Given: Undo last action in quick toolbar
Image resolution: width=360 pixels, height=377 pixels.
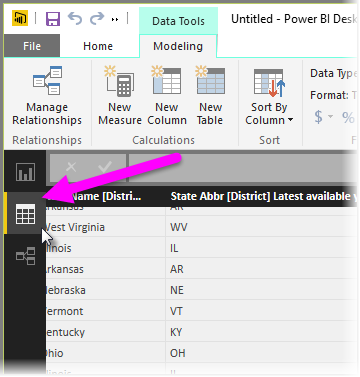Looking at the screenshot, I should 75,19.
